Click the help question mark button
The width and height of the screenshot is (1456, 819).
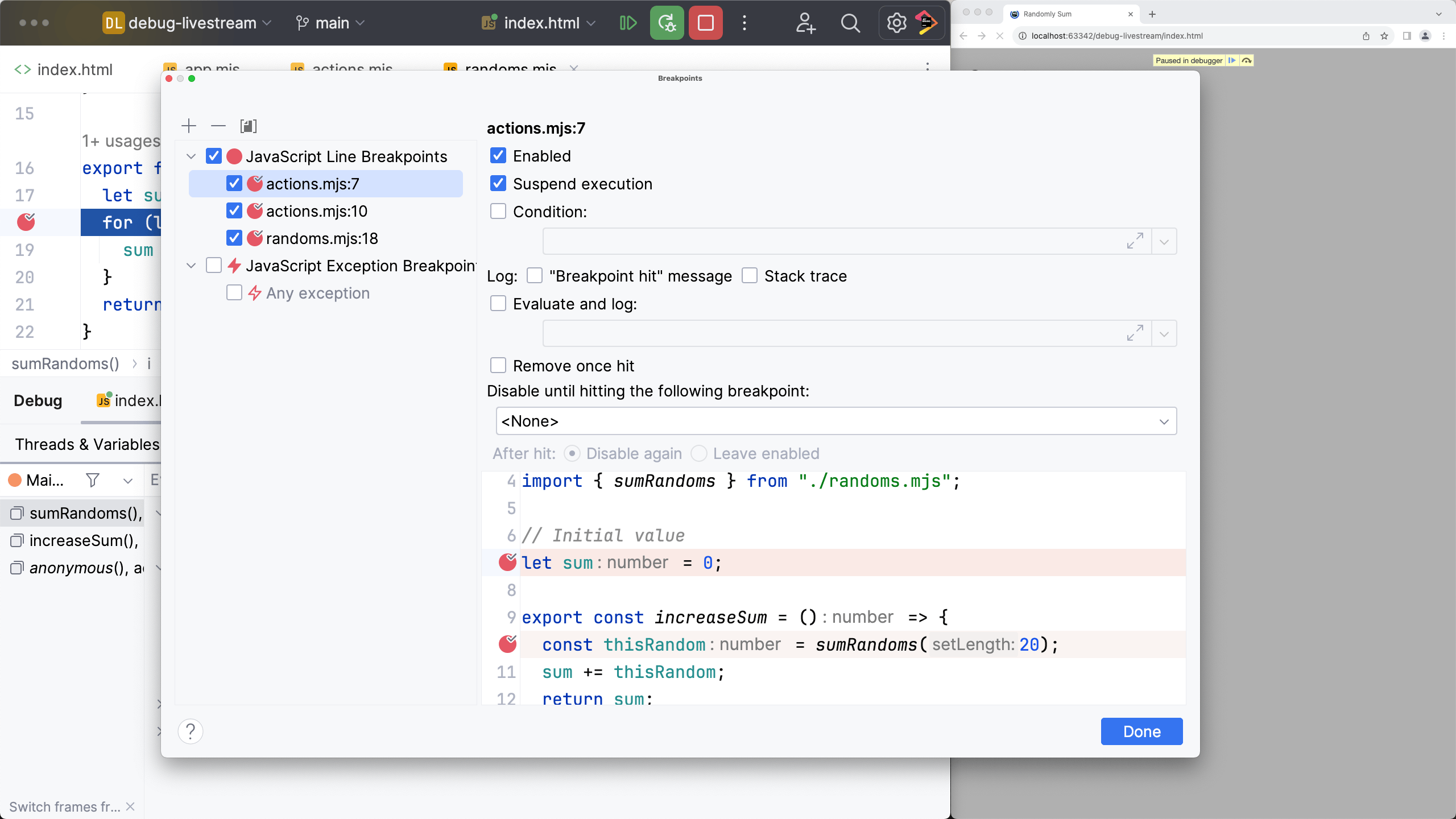coord(190,731)
